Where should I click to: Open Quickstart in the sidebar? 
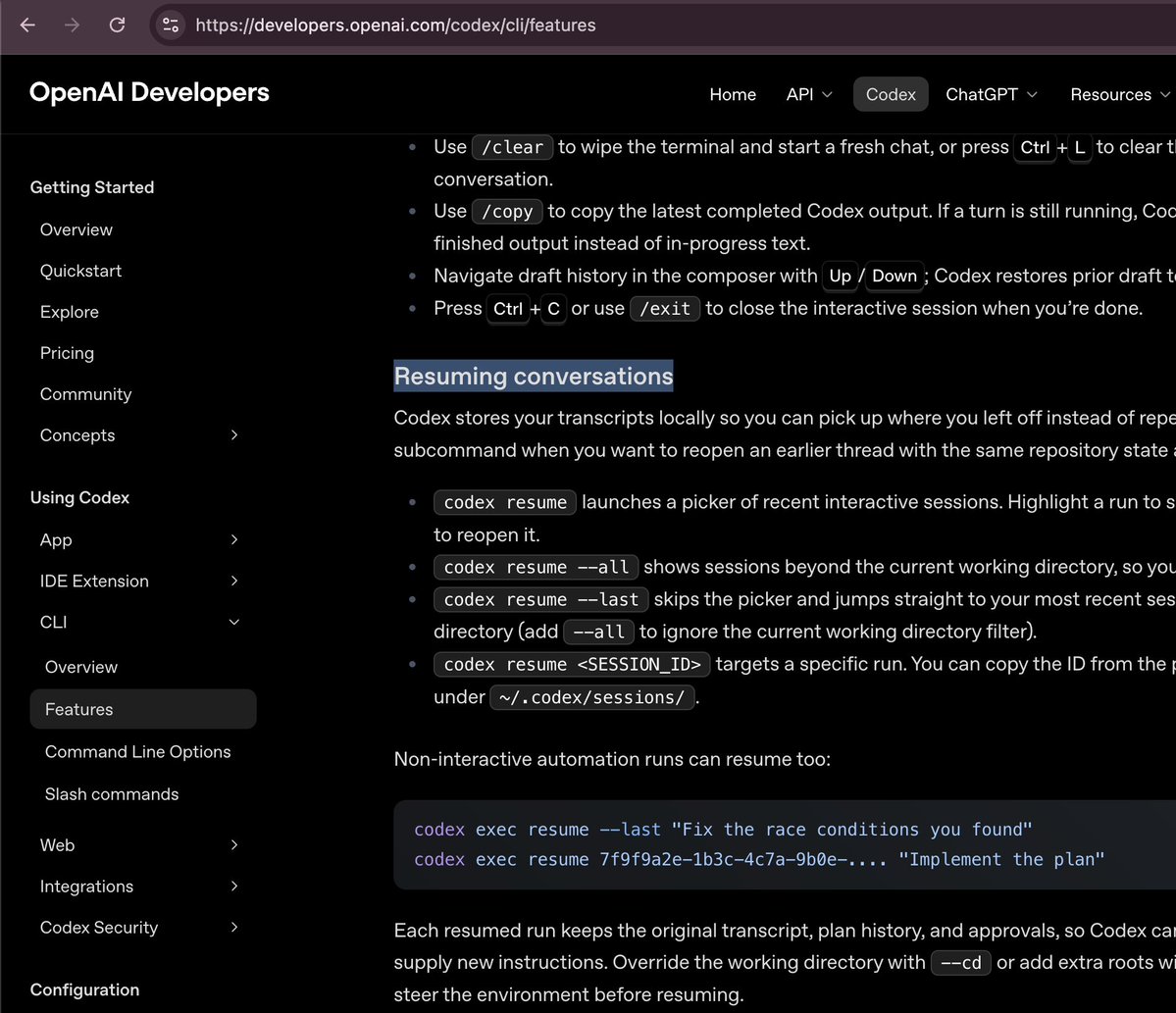click(81, 271)
